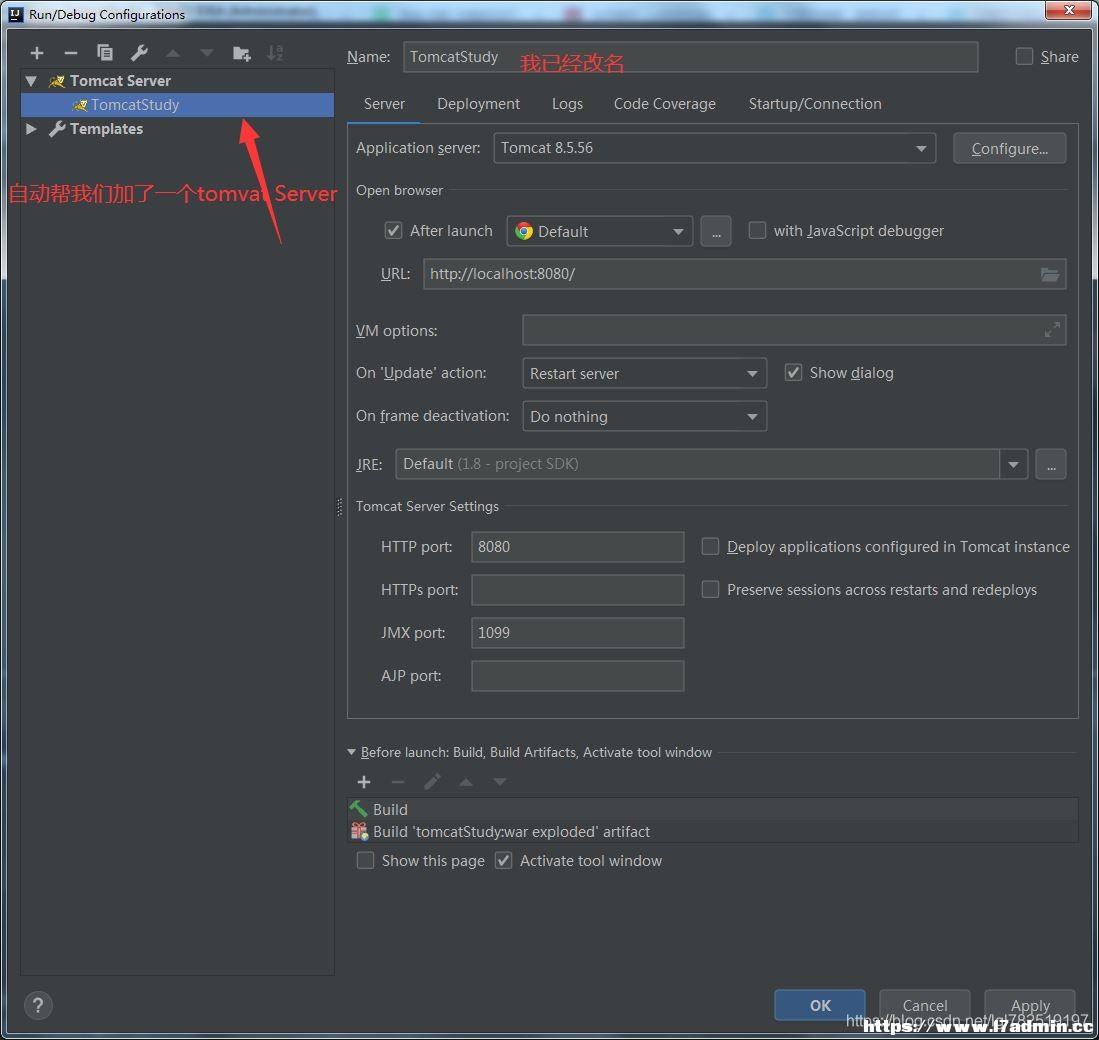Focus the VM options field
The image size is (1099, 1040).
coord(794,330)
